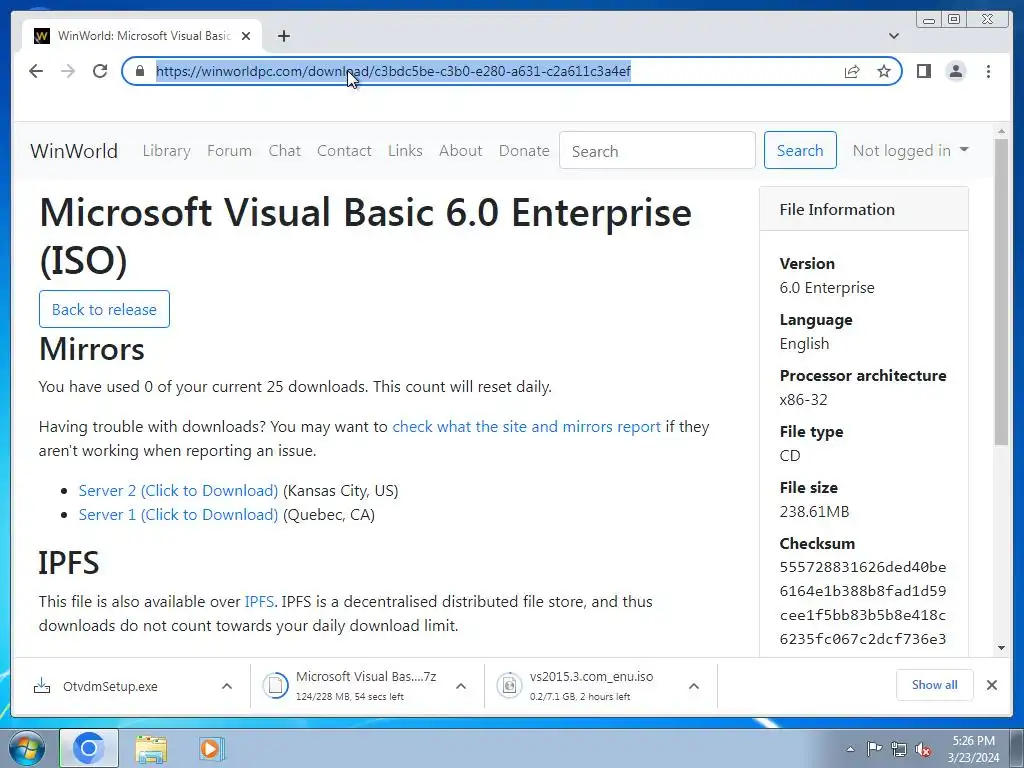Open the site and mirrors report link
Viewport: 1024px width, 768px height.
pos(526,426)
